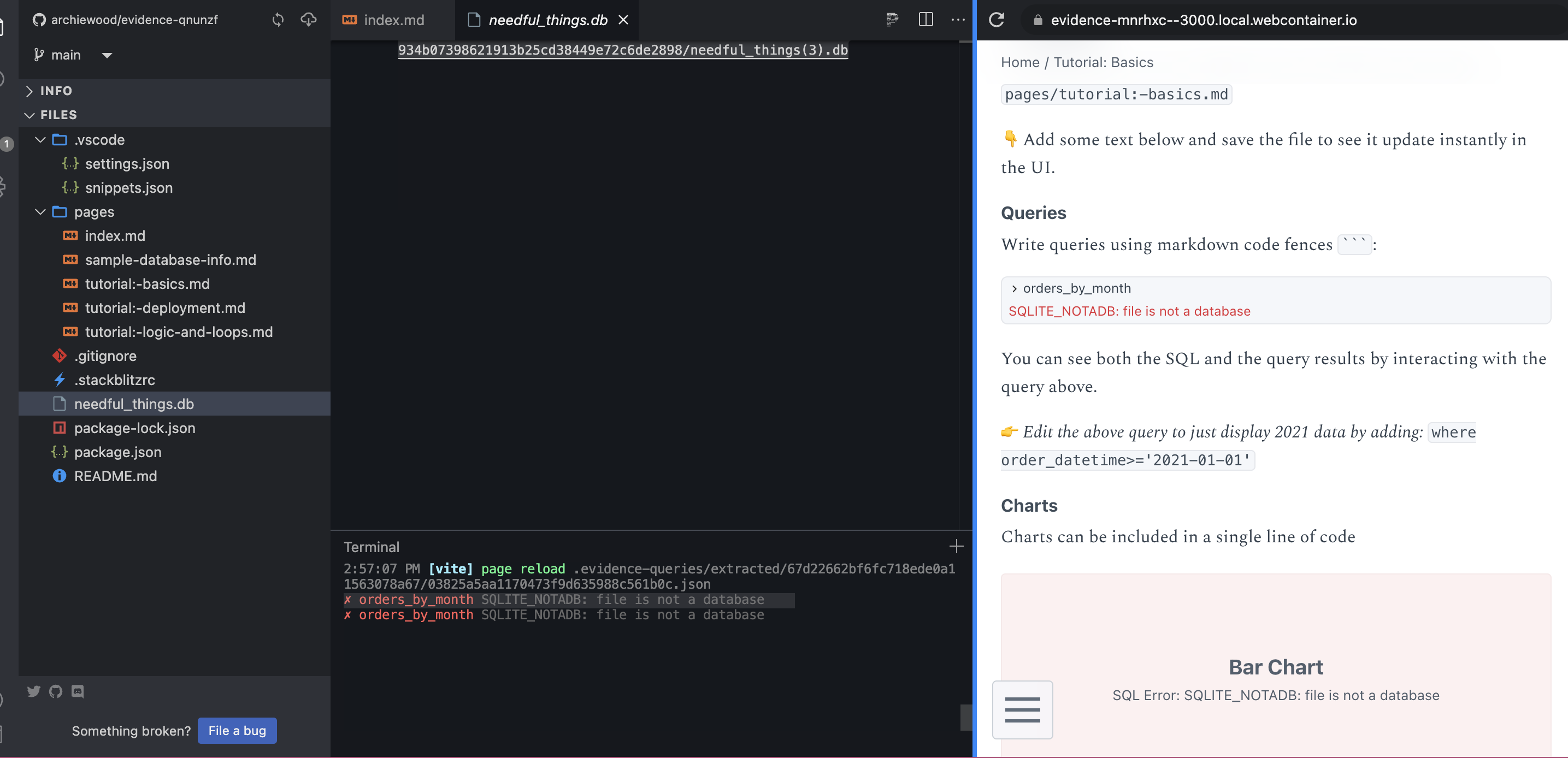Click the Twitter bird icon at bottom left
Viewport: 1568px width, 758px height.
coord(34,691)
